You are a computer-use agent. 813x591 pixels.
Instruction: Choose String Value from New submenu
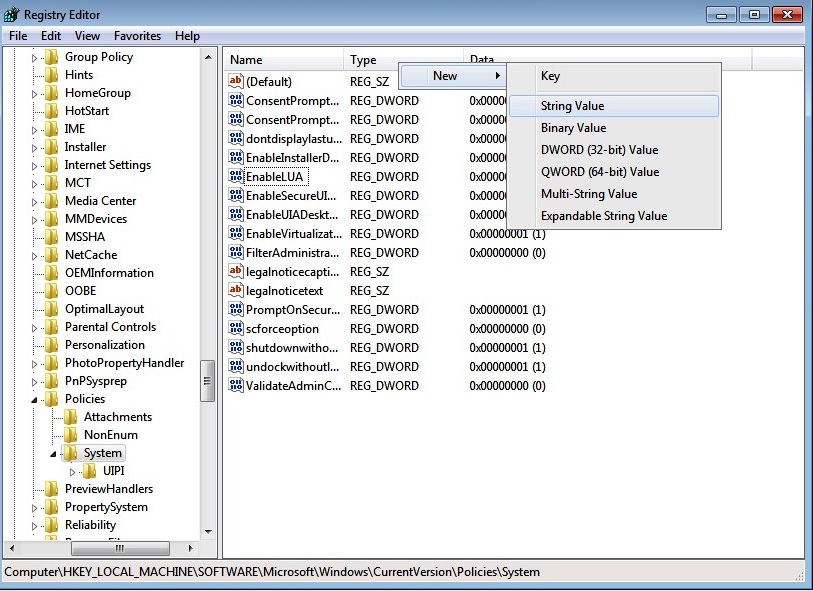pos(614,106)
